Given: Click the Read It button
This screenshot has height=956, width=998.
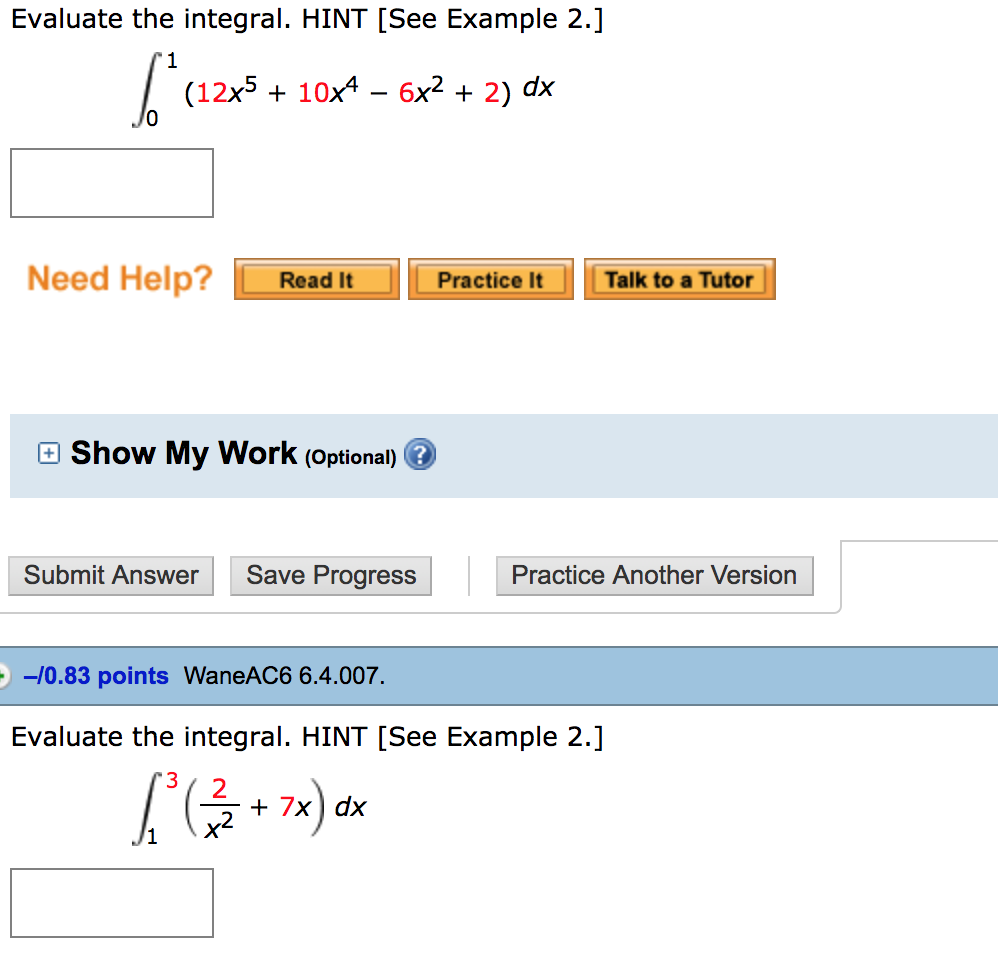Looking at the screenshot, I should point(315,279).
